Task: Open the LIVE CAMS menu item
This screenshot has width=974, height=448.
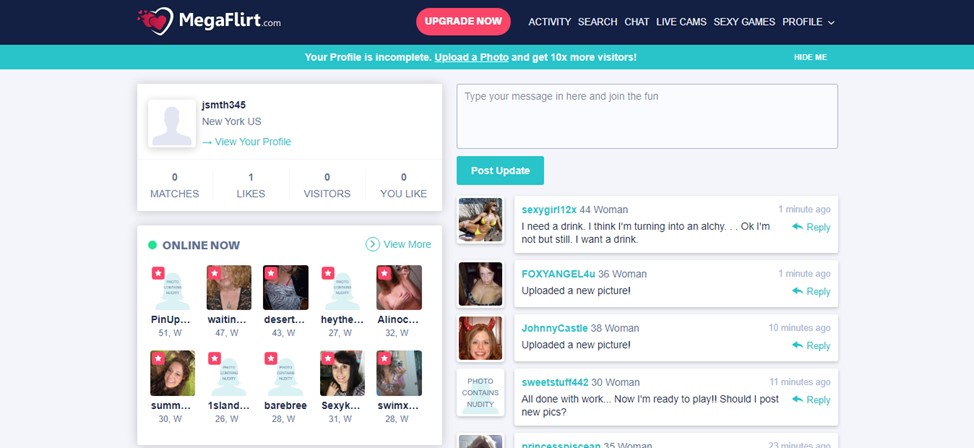Action: [681, 22]
